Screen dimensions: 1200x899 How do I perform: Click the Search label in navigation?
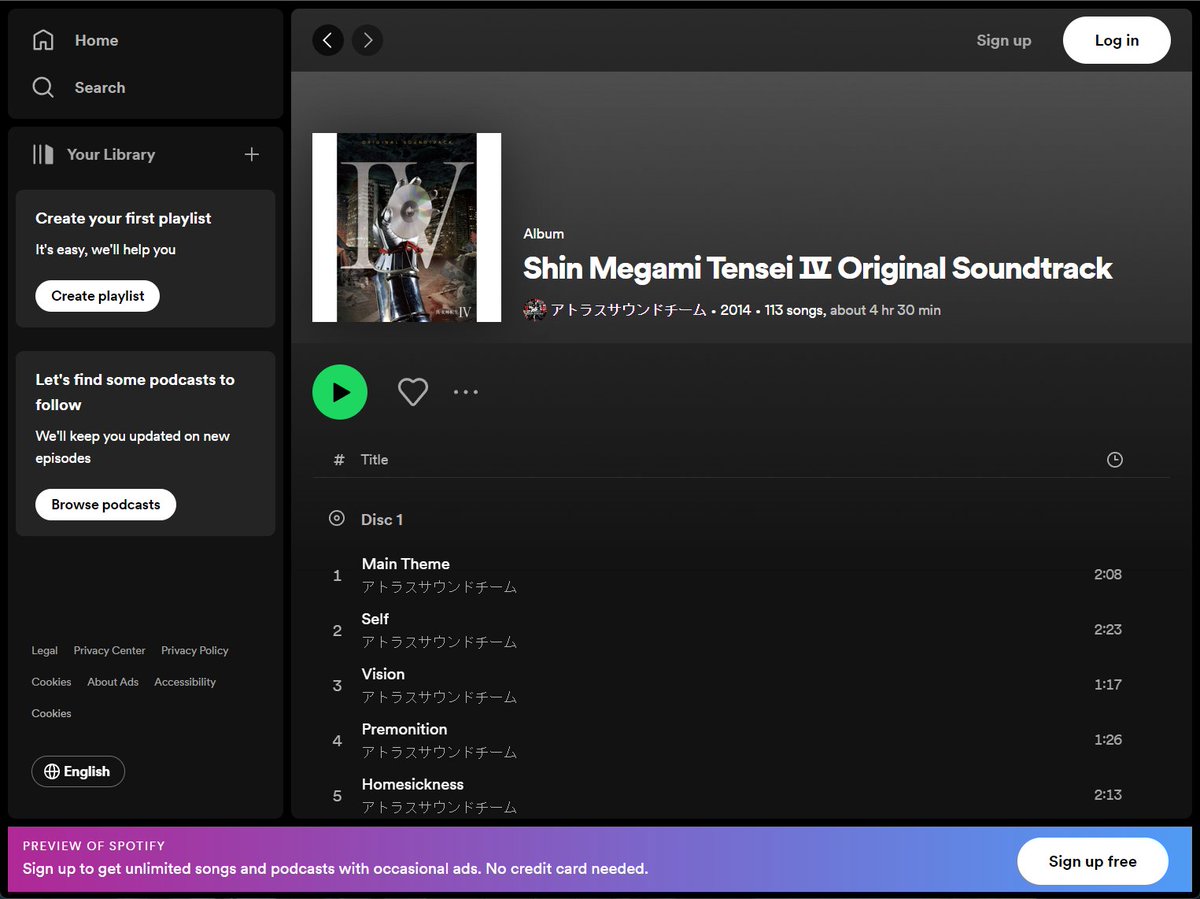100,87
